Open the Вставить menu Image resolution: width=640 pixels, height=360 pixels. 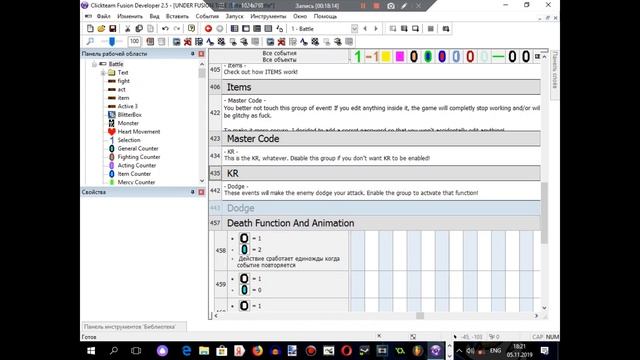177,16
